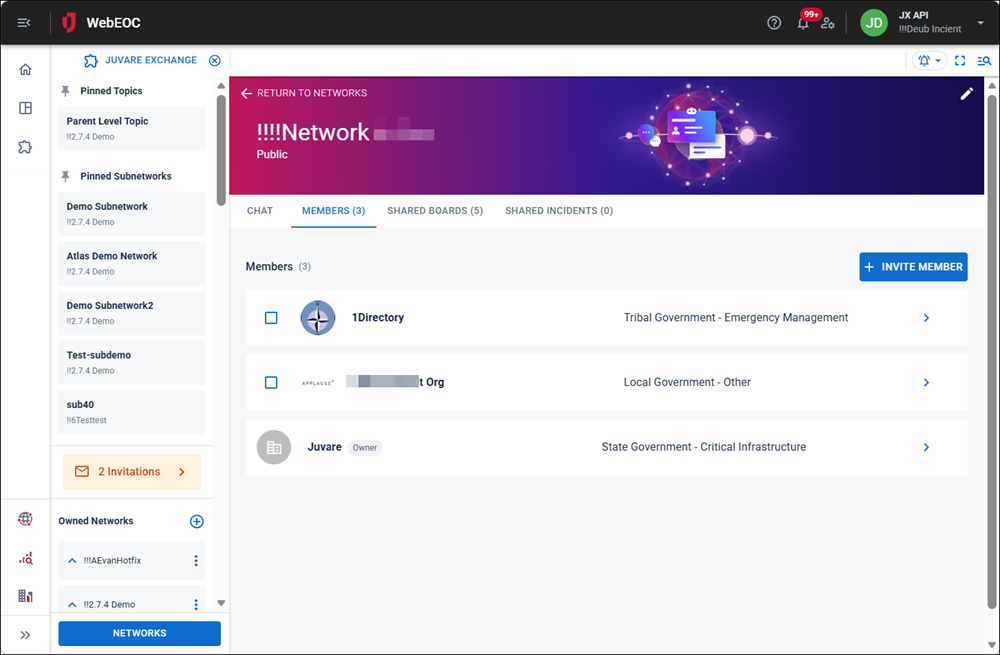
Task: Open Parent Level Topic pinned item
Action: pyautogui.click(x=131, y=128)
